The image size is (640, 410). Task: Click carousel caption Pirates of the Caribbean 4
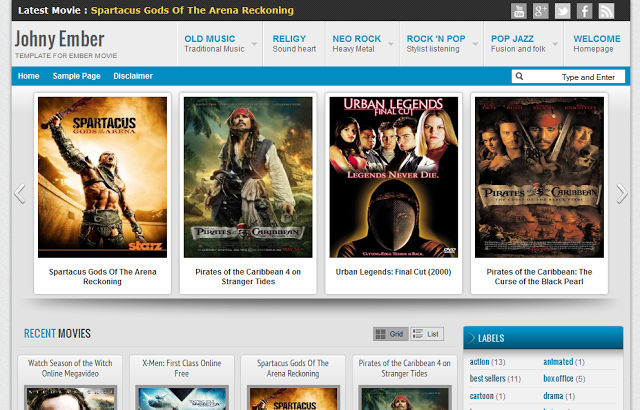click(x=248, y=277)
